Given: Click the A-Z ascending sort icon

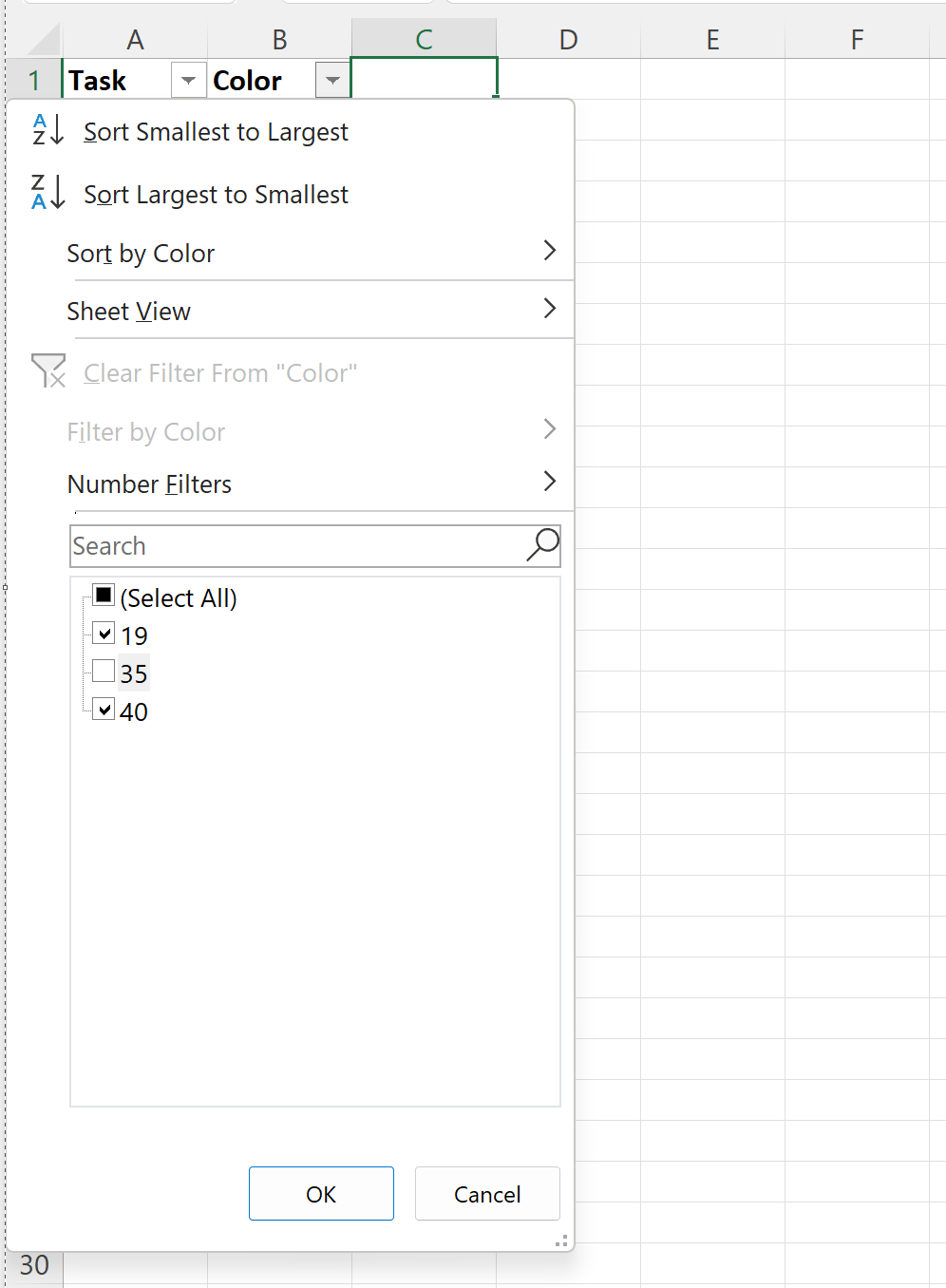Looking at the screenshot, I should [x=47, y=131].
